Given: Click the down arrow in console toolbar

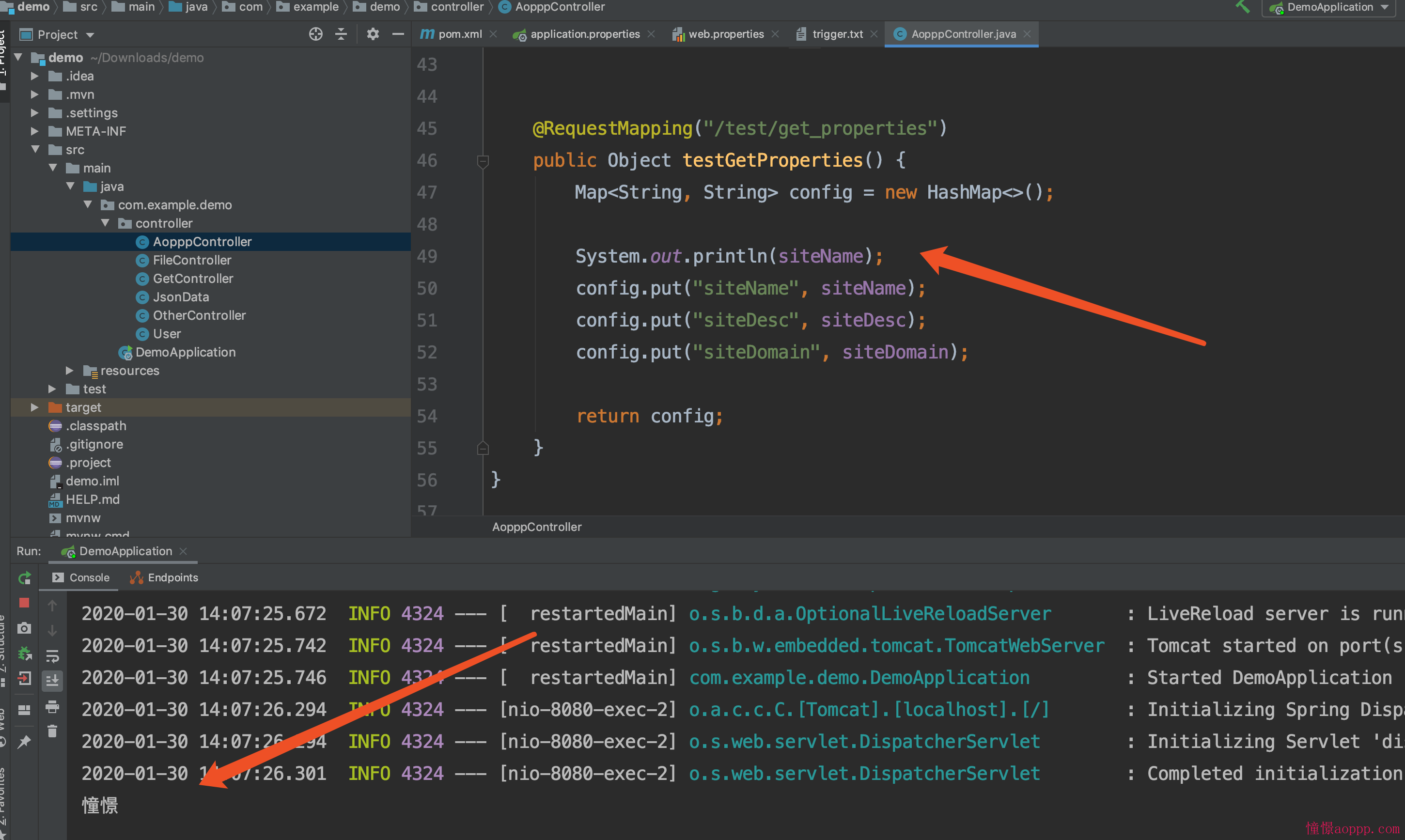Looking at the screenshot, I should click(x=52, y=631).
